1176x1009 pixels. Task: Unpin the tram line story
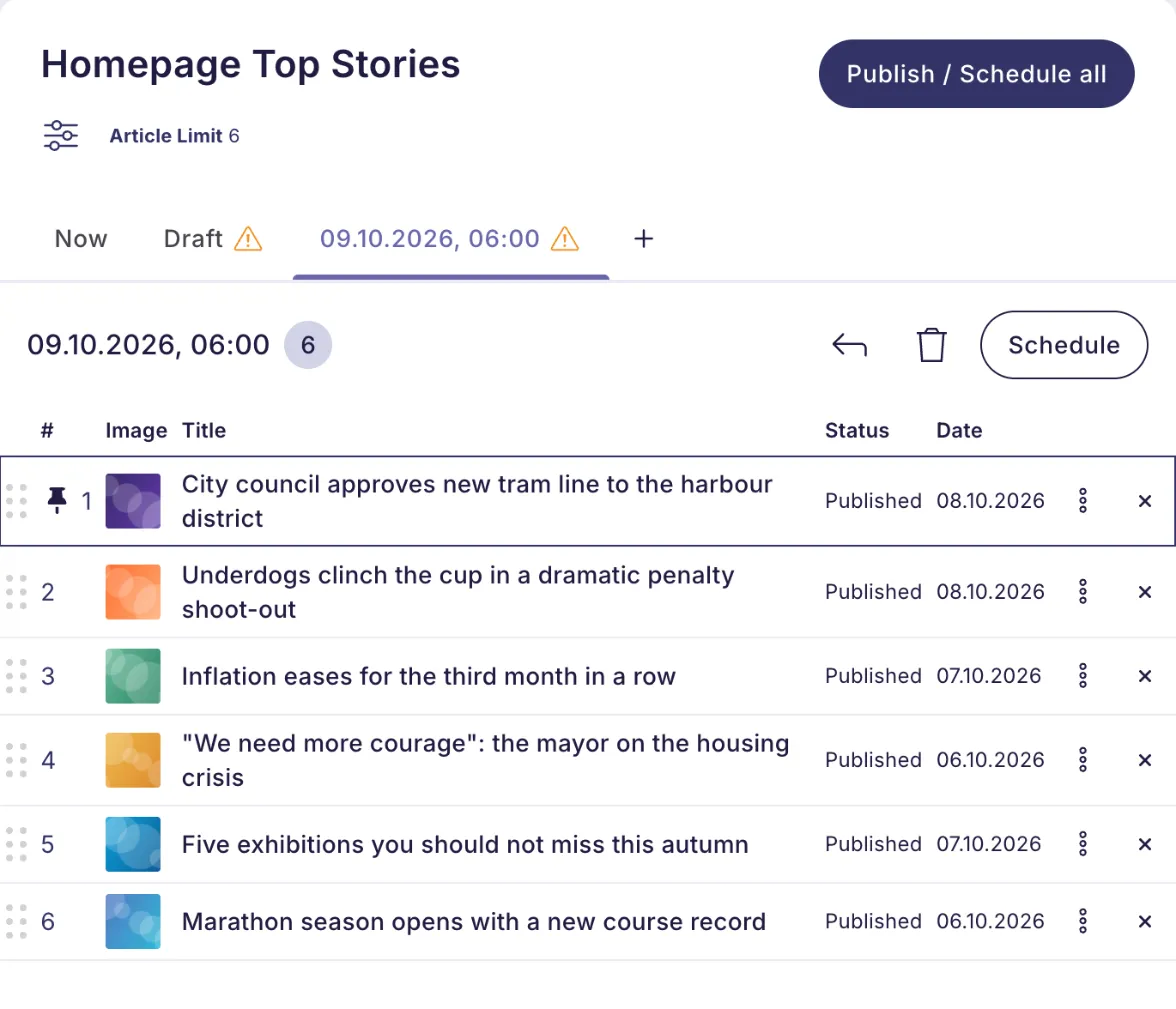coord(57,500)
